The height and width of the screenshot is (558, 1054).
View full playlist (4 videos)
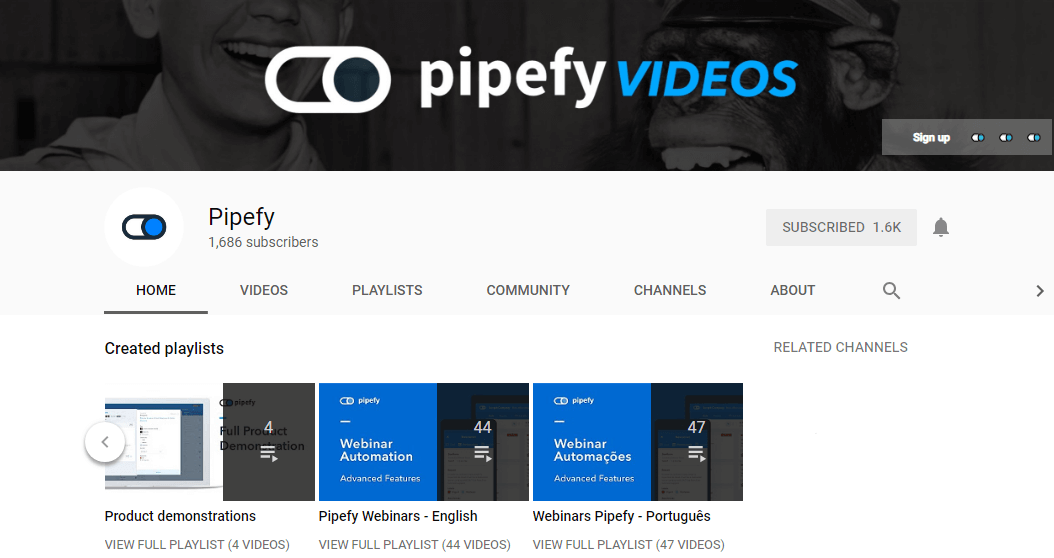pyautogui.click(x=197, y=545)
